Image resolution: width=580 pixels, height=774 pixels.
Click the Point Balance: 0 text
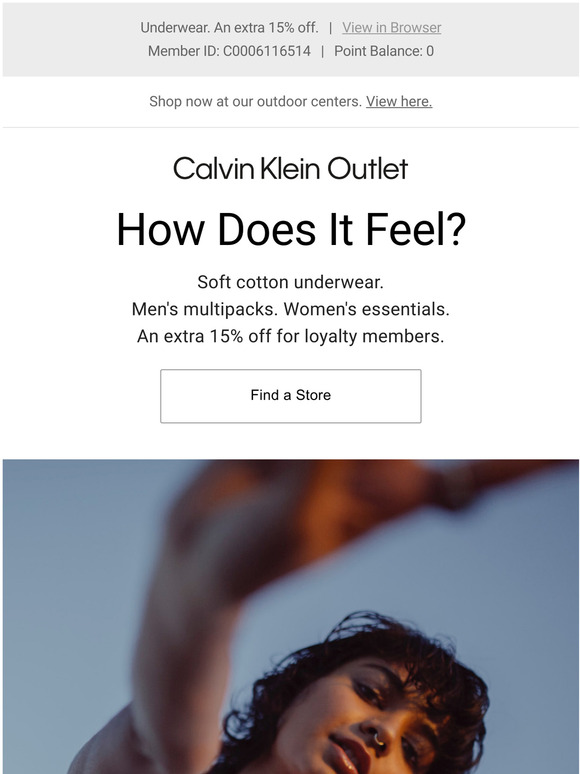(x=384, y=51)
